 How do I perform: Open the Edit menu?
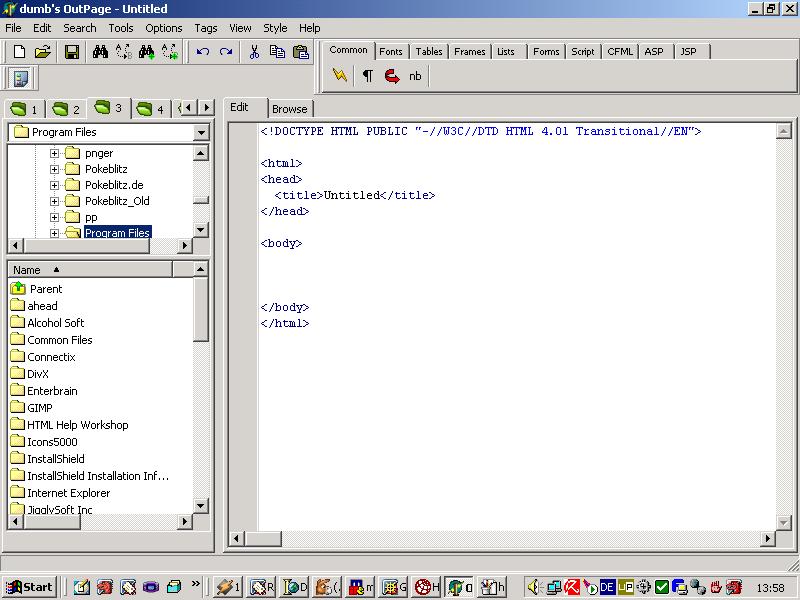pyautogui.click(x=42, y=28)
